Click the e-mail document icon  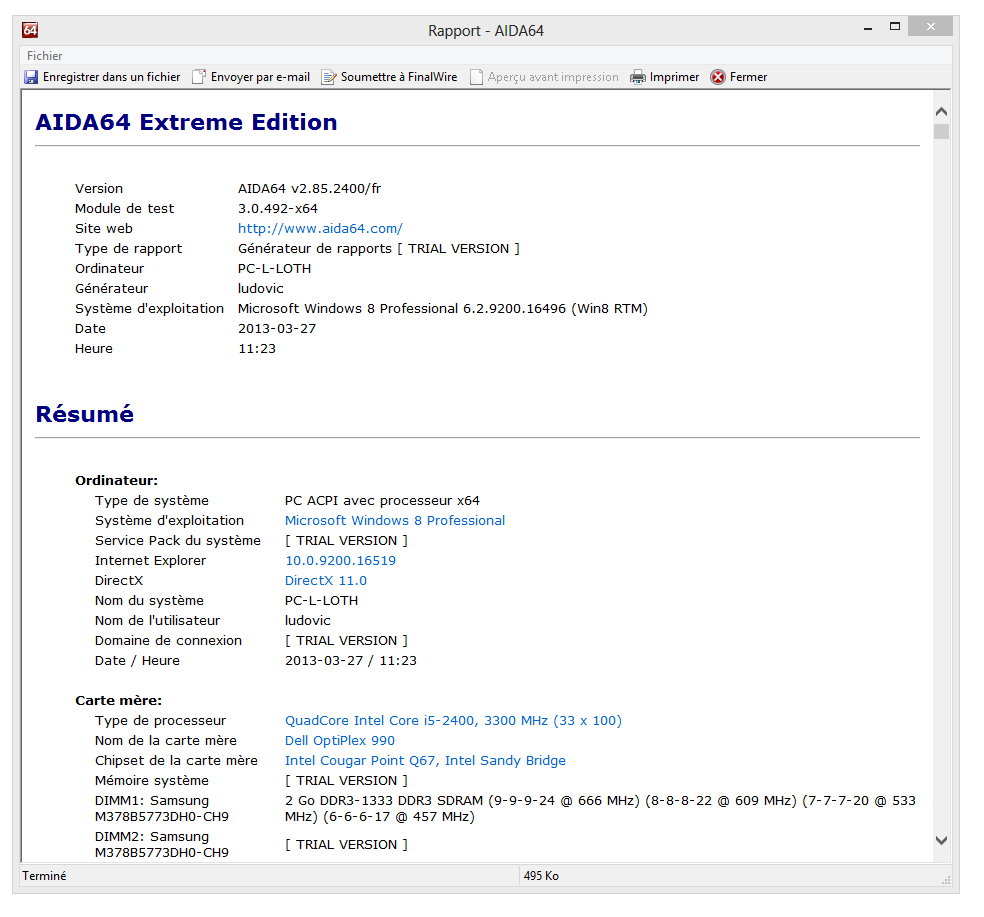pos(199,77)
